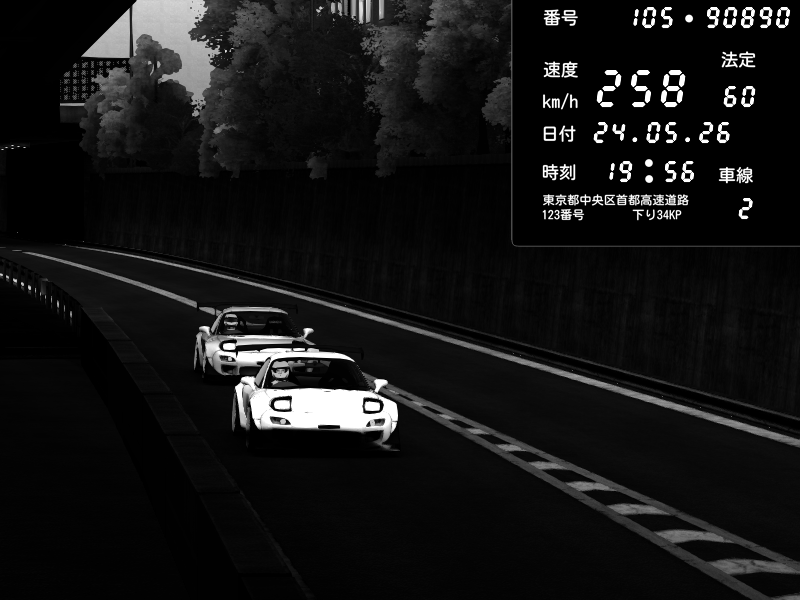Image resolution: width=800 pixels, height=600 pixels.
Task: Click the 番号 label
Action: point(560,18)
